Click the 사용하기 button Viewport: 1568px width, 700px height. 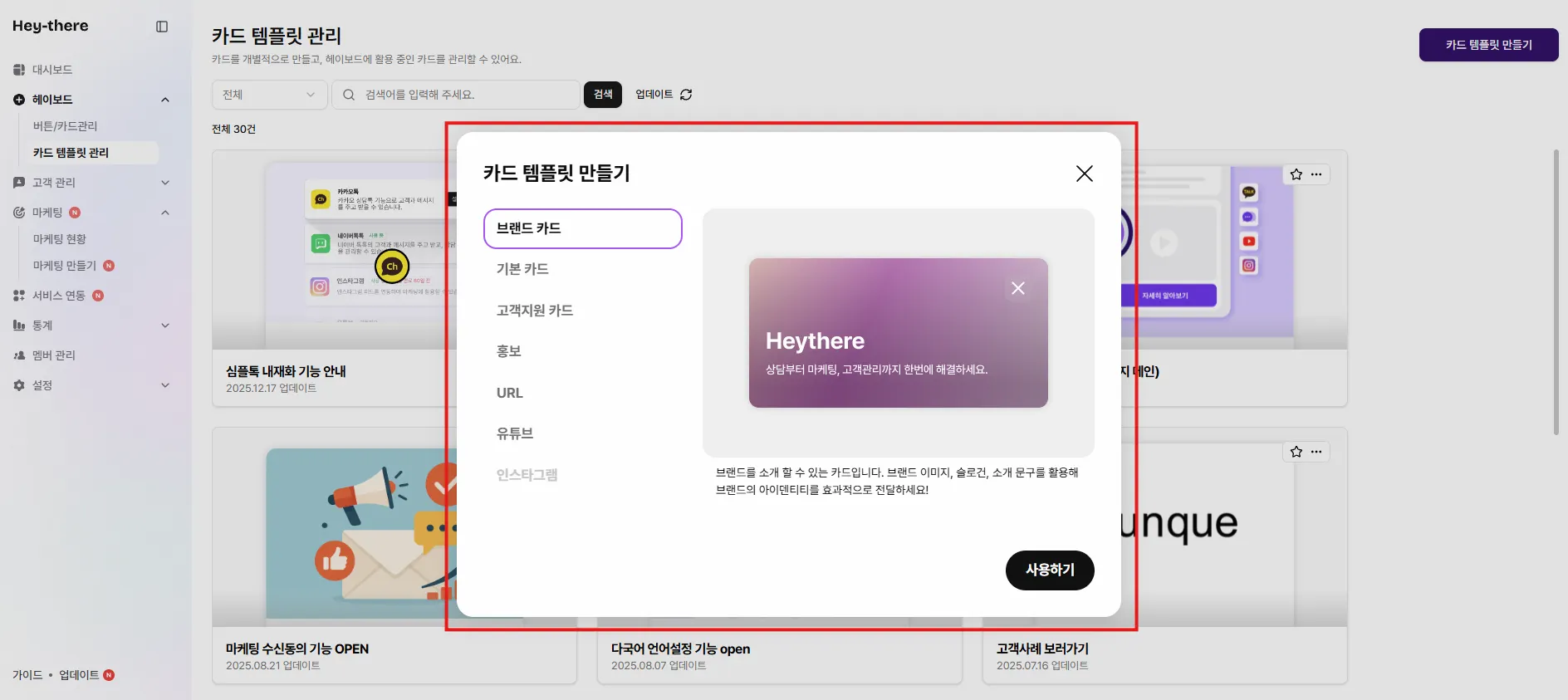click(1050, 570)
